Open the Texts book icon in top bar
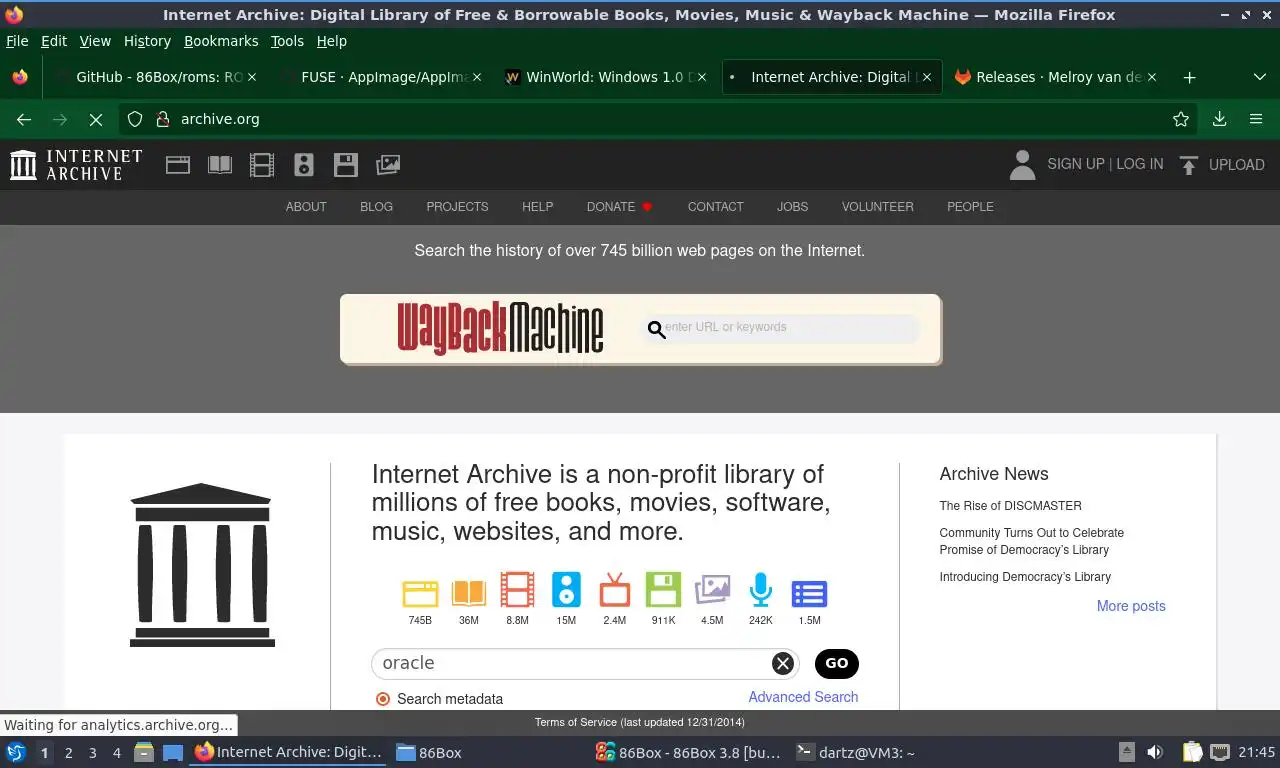This screenshot has height=768, width=1280. (x=220, y=165)
